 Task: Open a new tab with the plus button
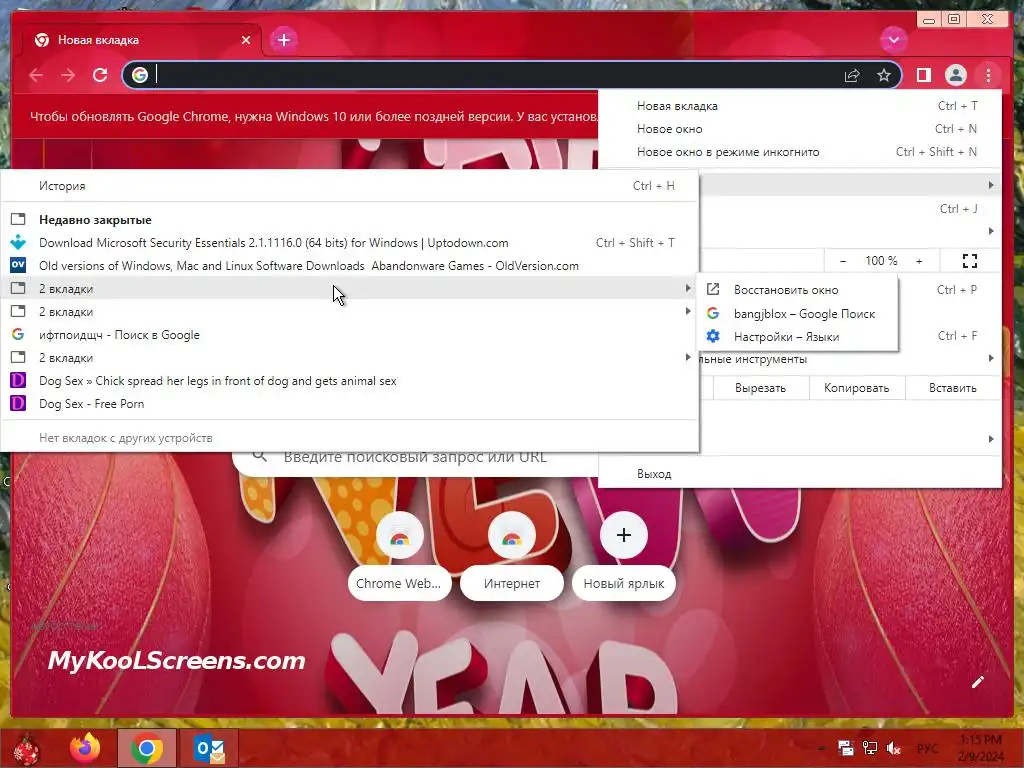(283, 40)
